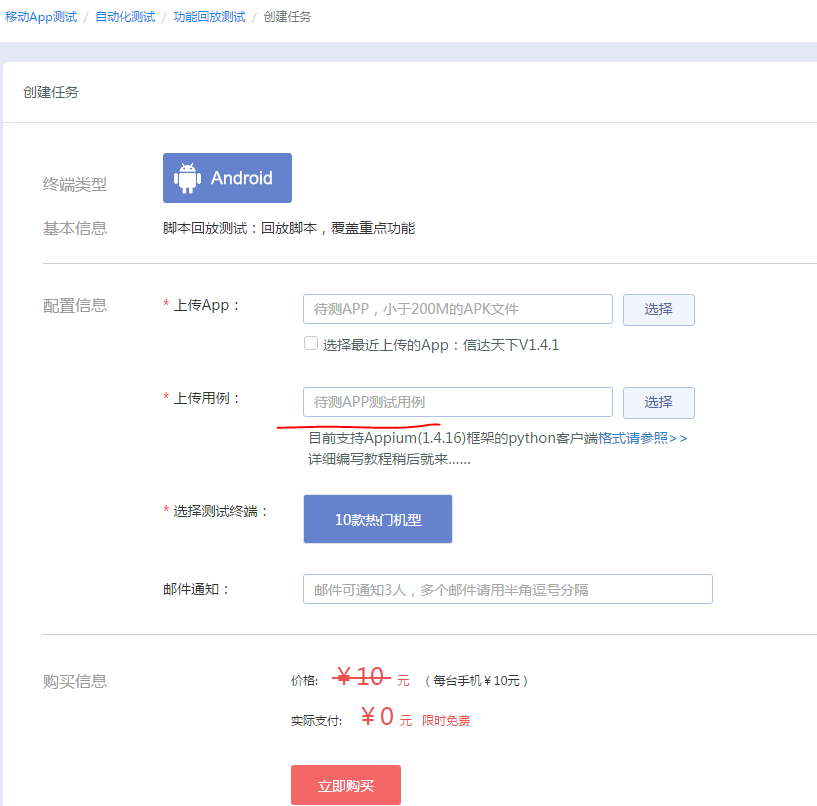Image resolution: width=817 pixels, height=806 pixels.
Task: Focus the 上传用例 test case field
Action: (x=457, y=402)
